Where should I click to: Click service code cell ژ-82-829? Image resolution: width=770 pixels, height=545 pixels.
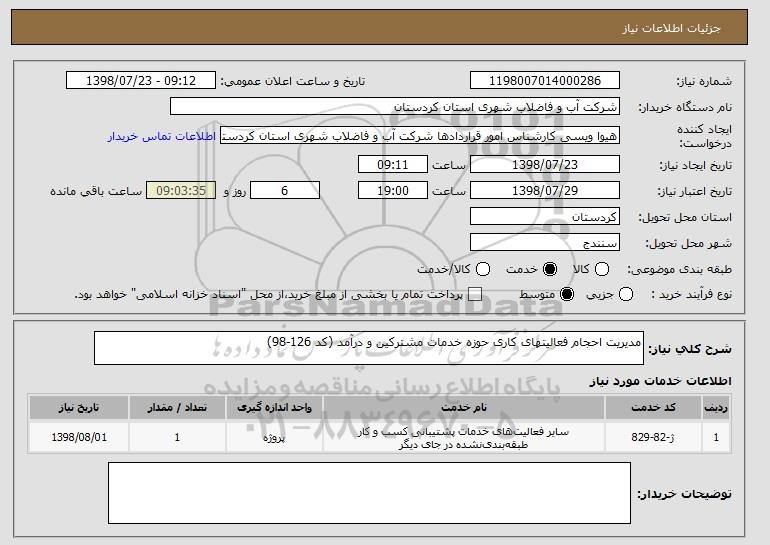click(653, 437)
